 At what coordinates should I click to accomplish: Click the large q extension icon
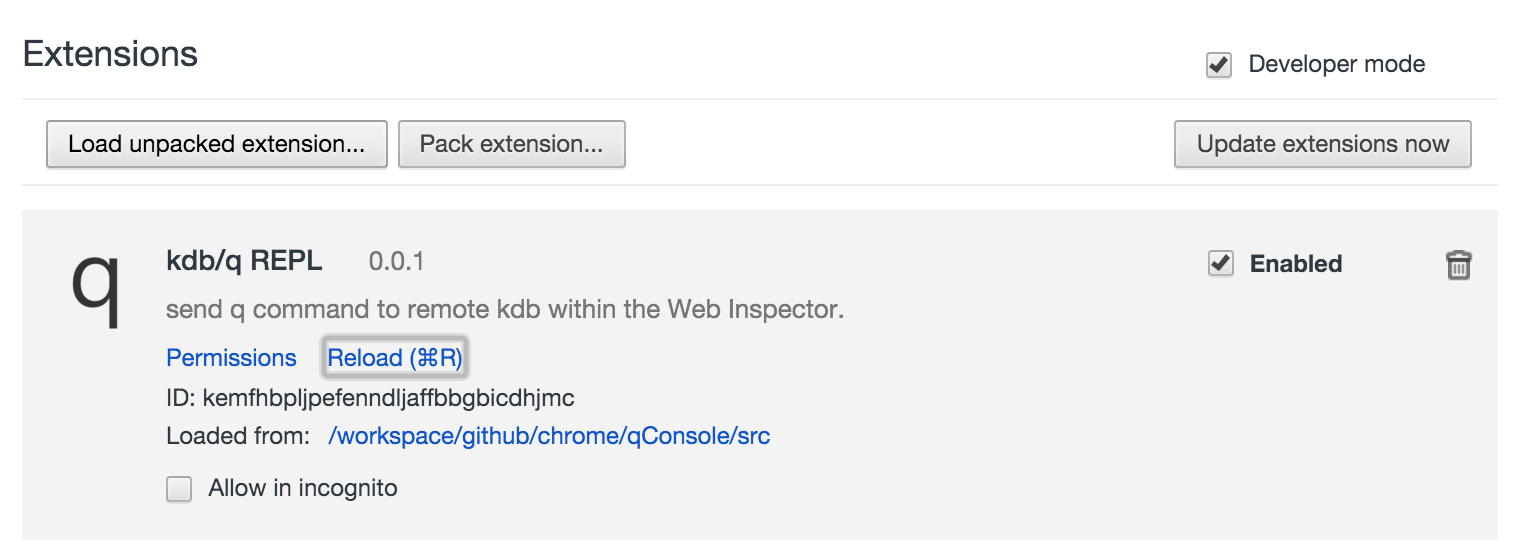pos(96,286)
